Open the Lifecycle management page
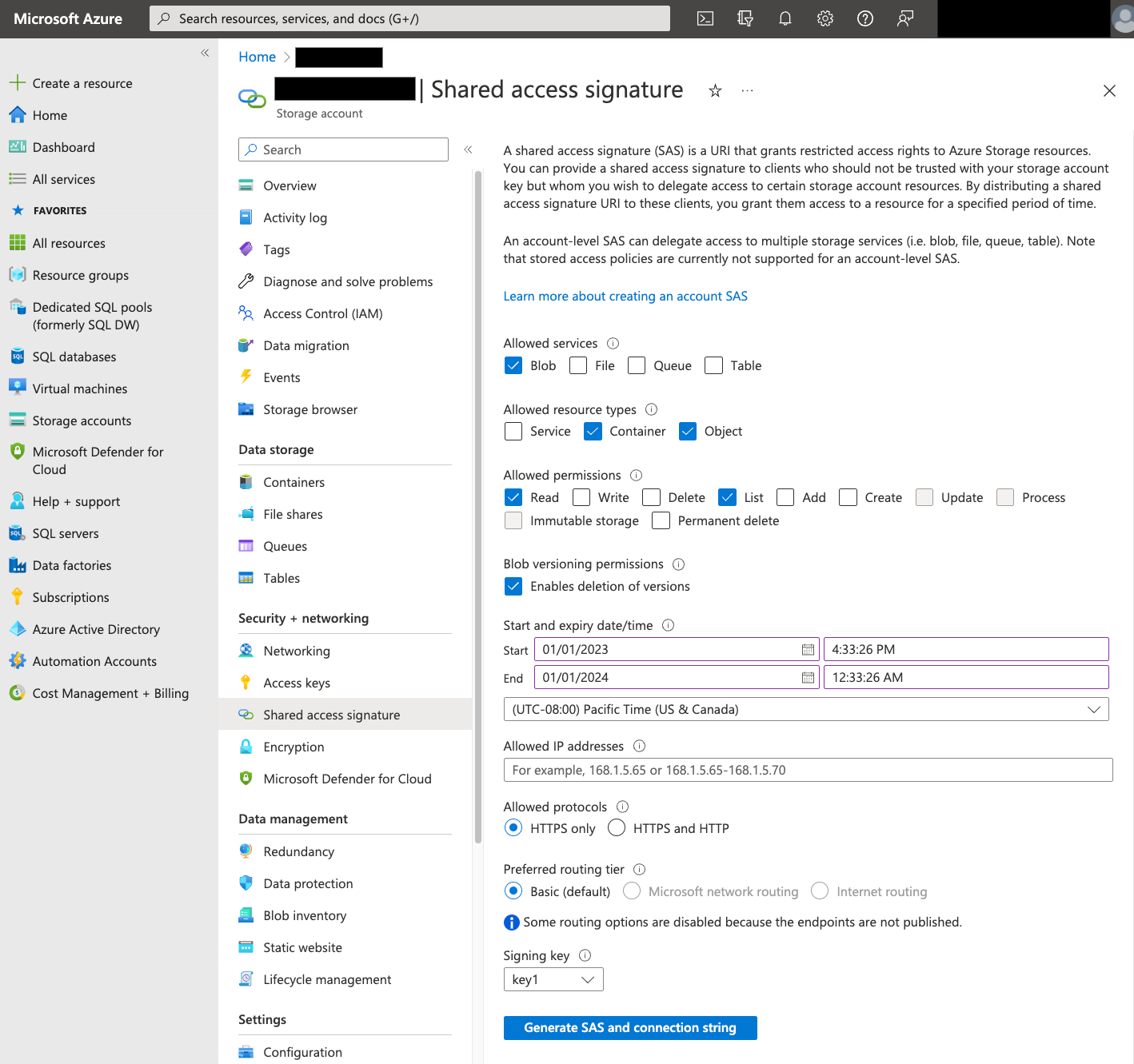Screen dimensions: 1134x1064 point(326,979)
